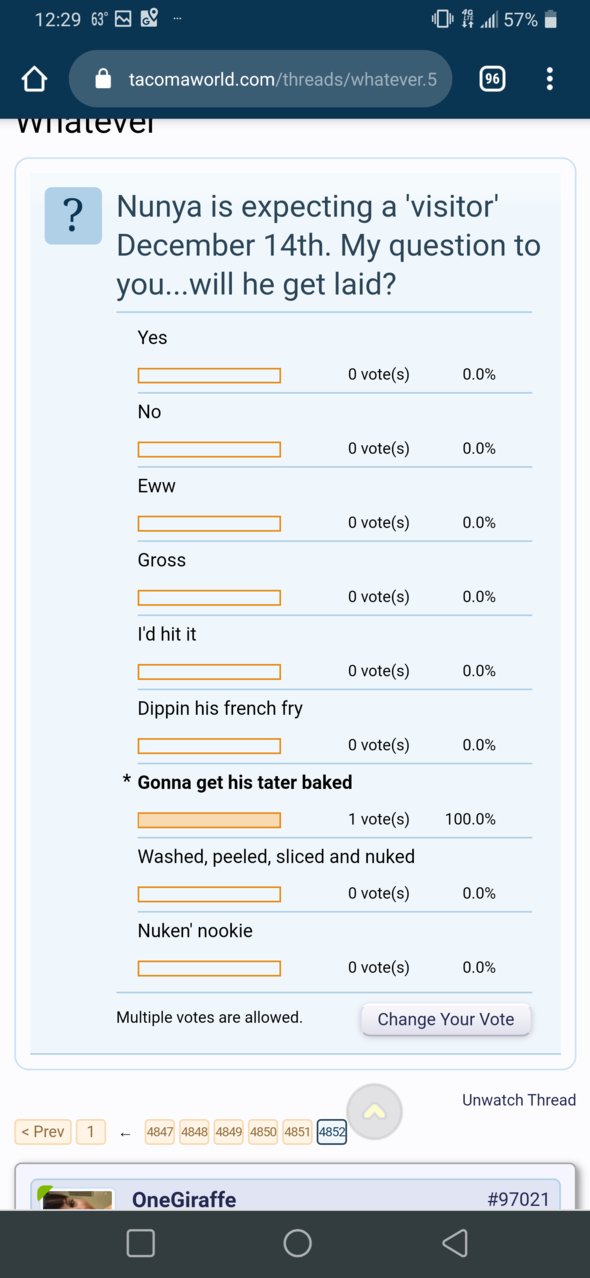Expand the hidden page range arrow
Image resolution: width=590 pixels, height=1278 pixels.
coord(125,1133)
